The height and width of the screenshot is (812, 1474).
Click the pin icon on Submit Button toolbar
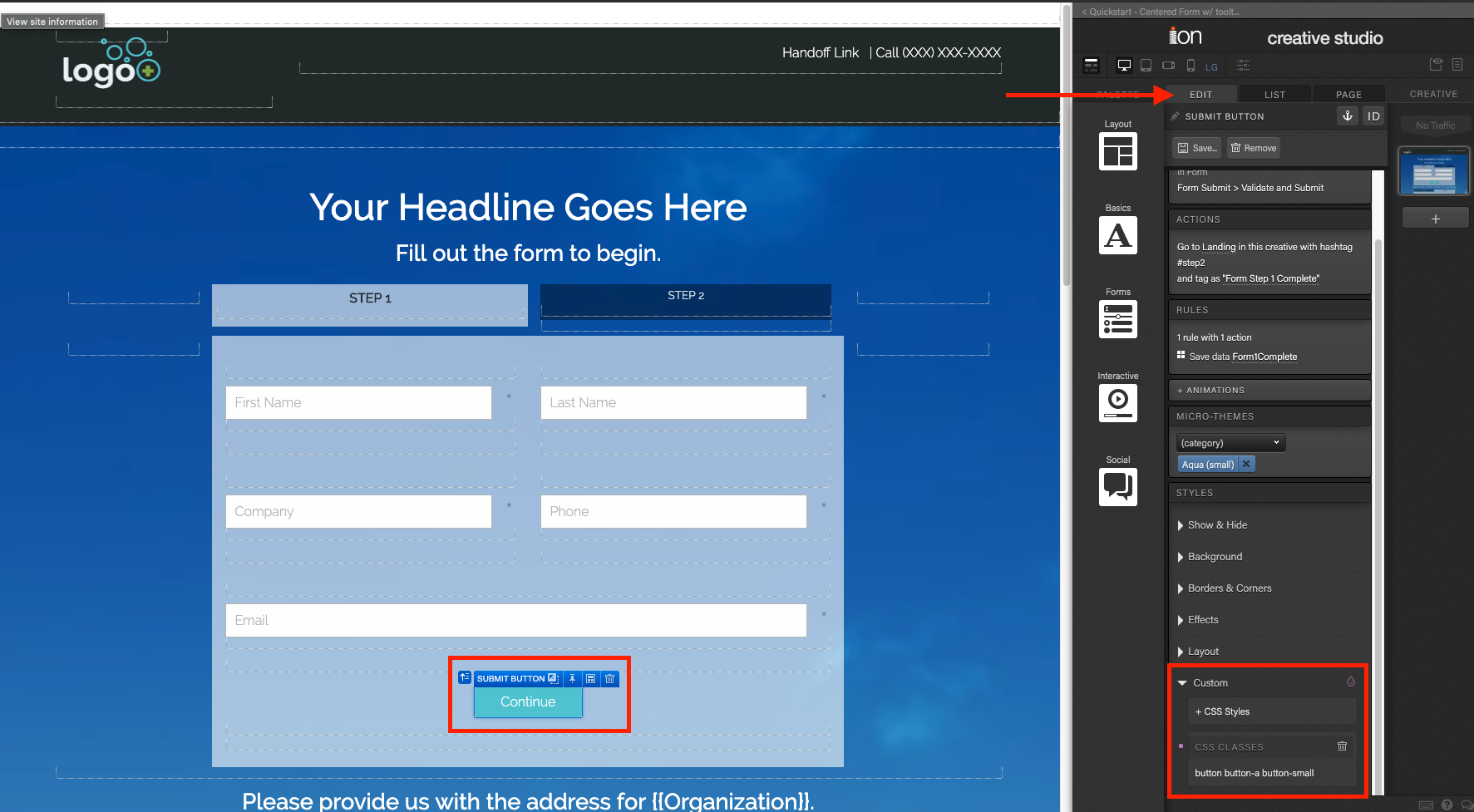pos(572,679)
